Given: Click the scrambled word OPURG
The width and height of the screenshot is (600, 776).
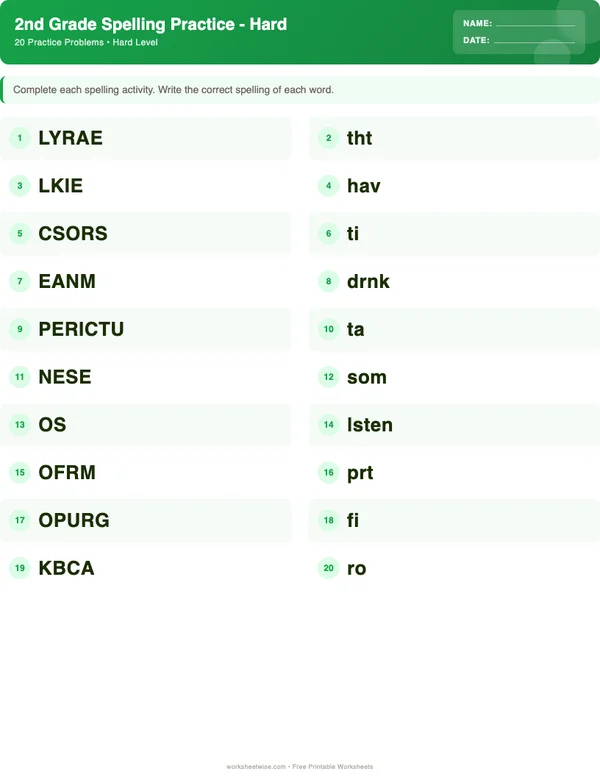Looking at the screenshot, I should [x=74, y=520].
